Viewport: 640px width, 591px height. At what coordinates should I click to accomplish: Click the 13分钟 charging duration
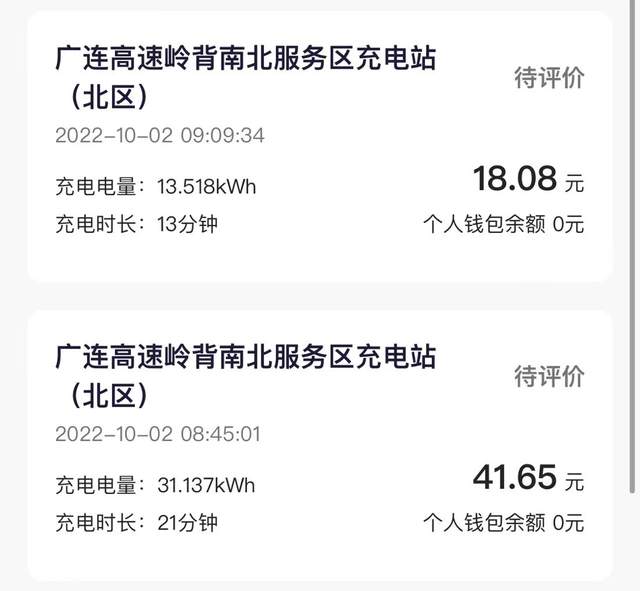[x=187, y=224]
